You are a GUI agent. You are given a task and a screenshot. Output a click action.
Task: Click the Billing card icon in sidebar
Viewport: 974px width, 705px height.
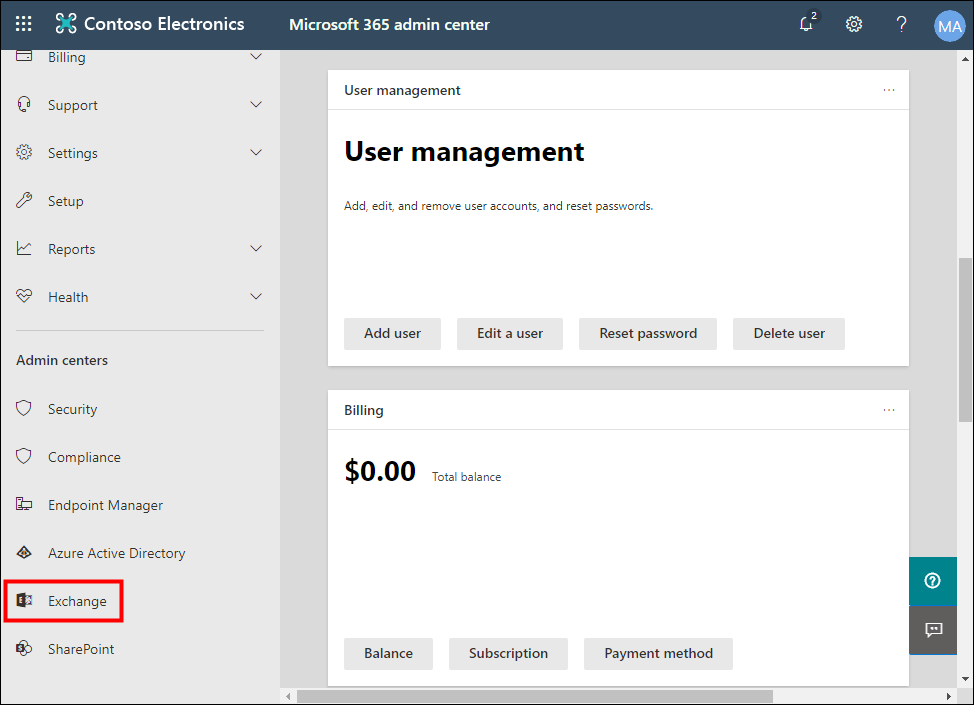pos(24,57)
